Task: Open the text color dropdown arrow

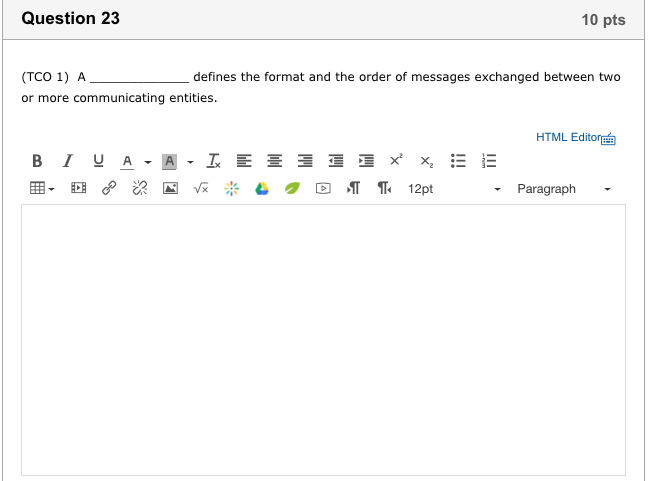Action: pyautogui.click(x=148, y=162)
